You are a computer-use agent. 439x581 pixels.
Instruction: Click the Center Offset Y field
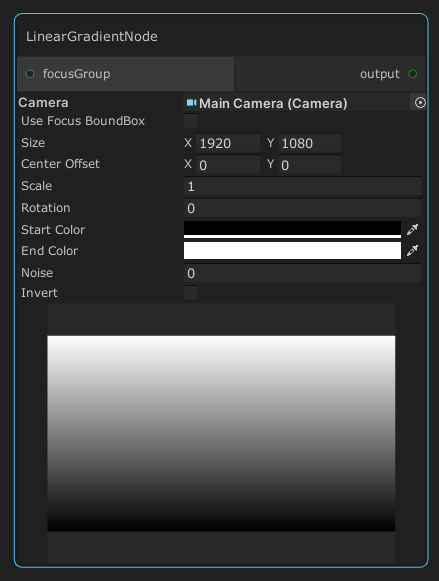point(310,165)
